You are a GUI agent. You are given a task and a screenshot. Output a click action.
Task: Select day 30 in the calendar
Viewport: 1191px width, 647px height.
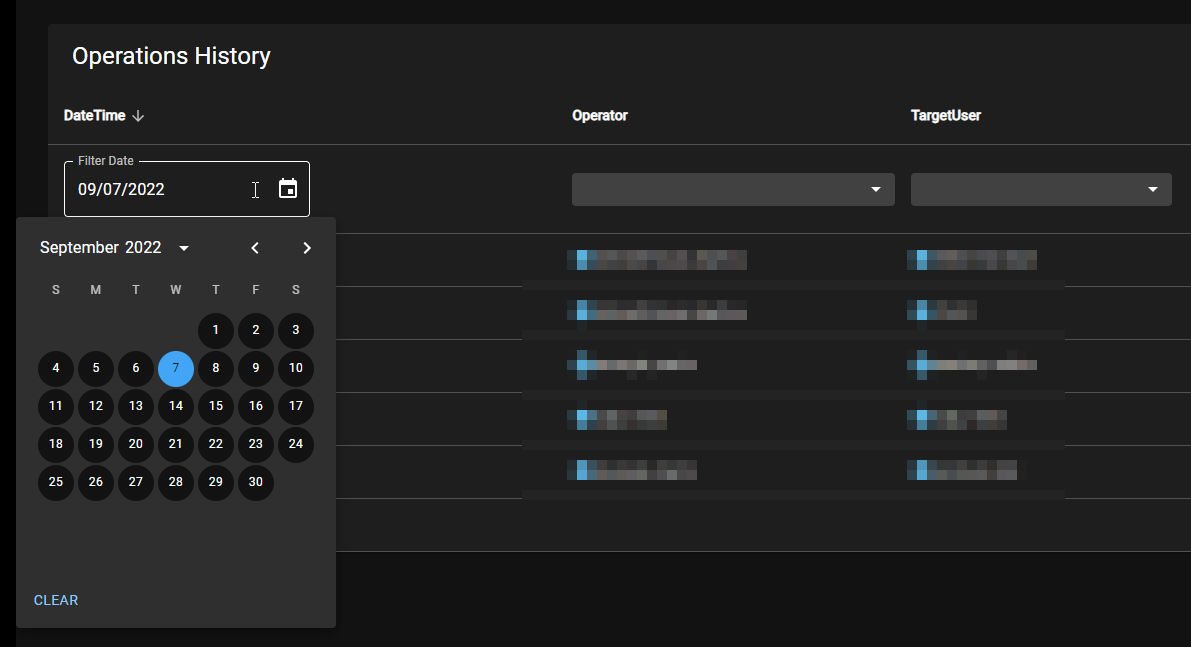tap(256, 482)
